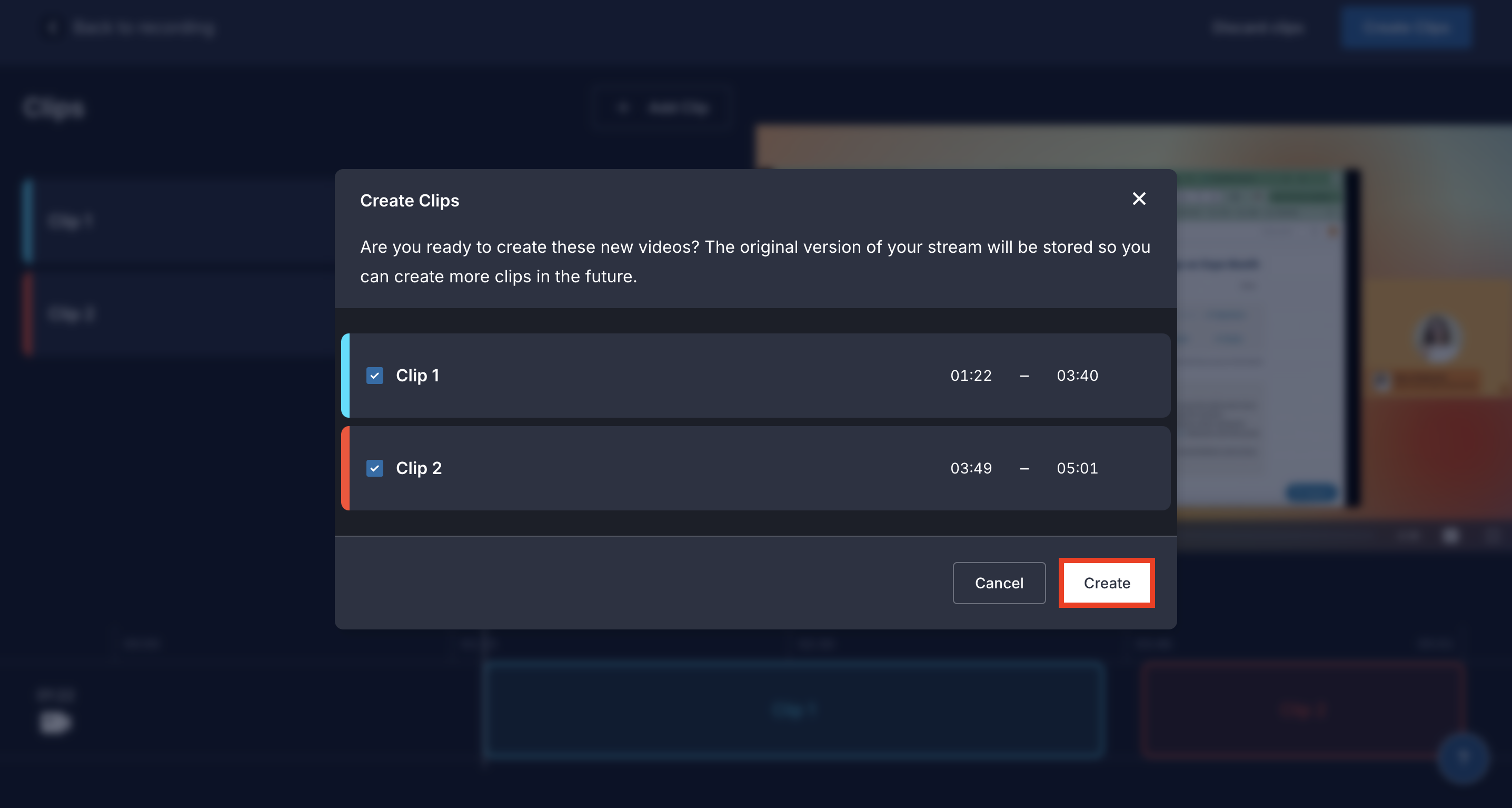Screen dimensions: 1512x808
Task: Select Clip 1 end time 03:40
Action: (1077, 376)
